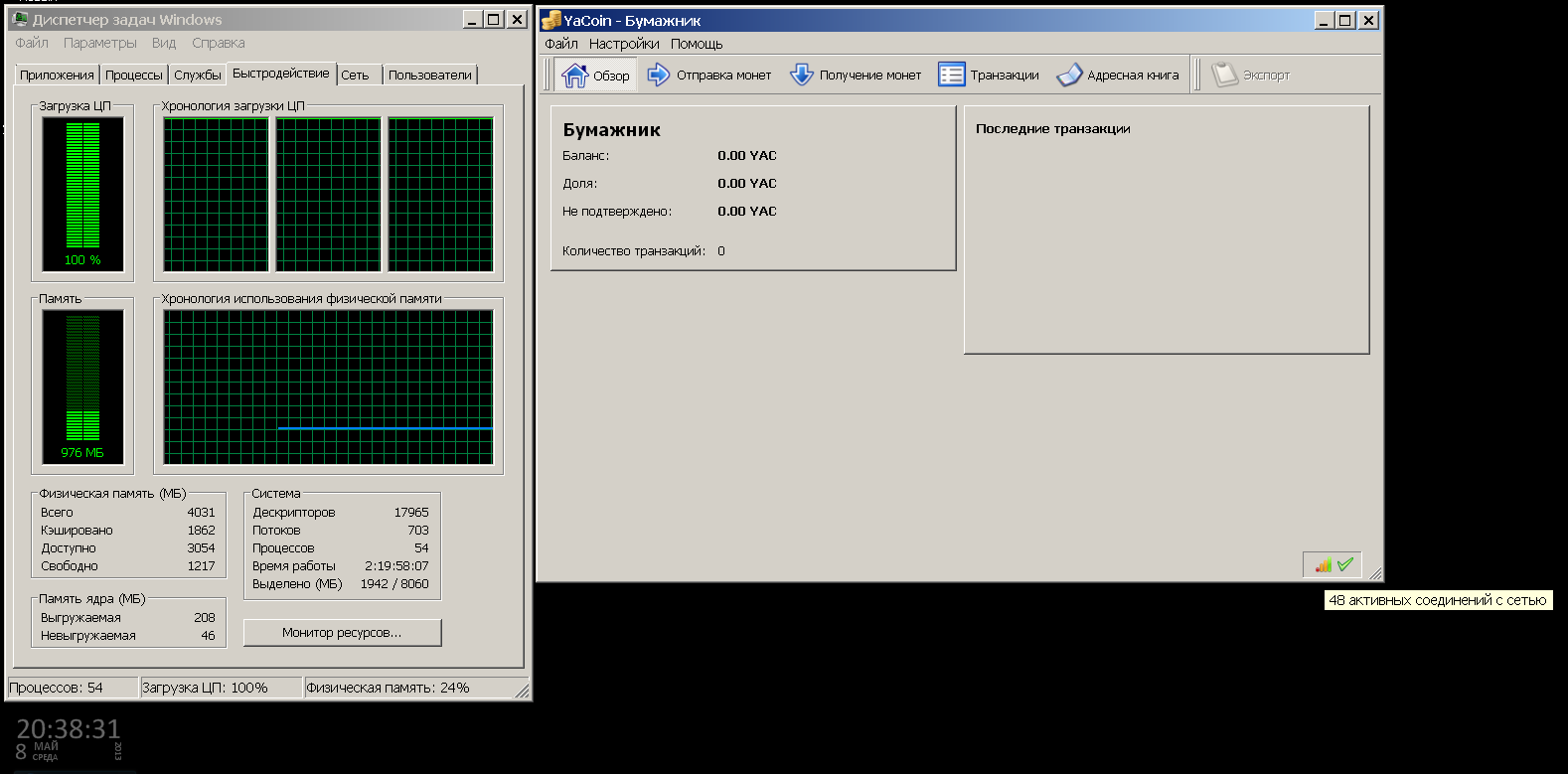Viewport: 1568px width, 774px height.
Task: Open the Настройки menu in YaCoin
Action: coord(623,44)
